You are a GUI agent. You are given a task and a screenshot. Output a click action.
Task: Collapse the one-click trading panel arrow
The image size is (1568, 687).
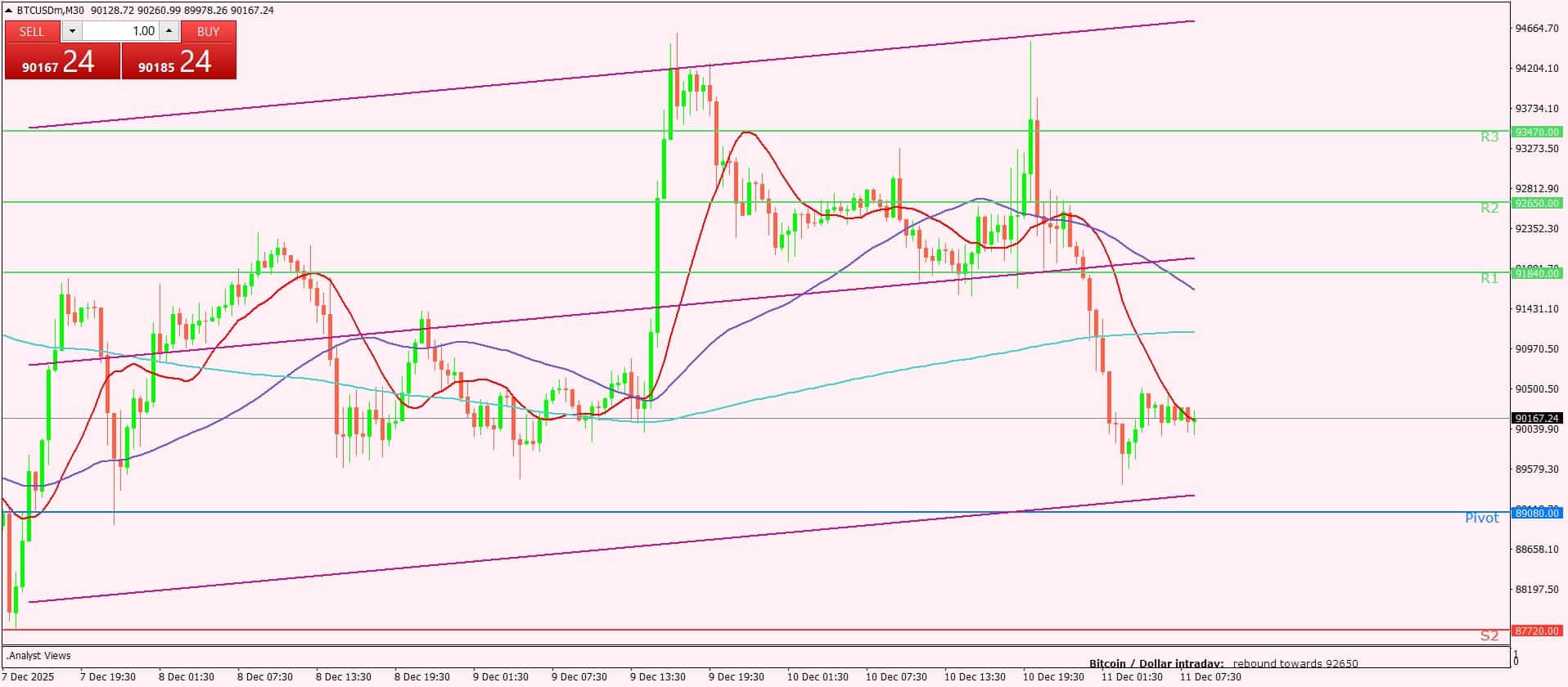pos(9,11)
